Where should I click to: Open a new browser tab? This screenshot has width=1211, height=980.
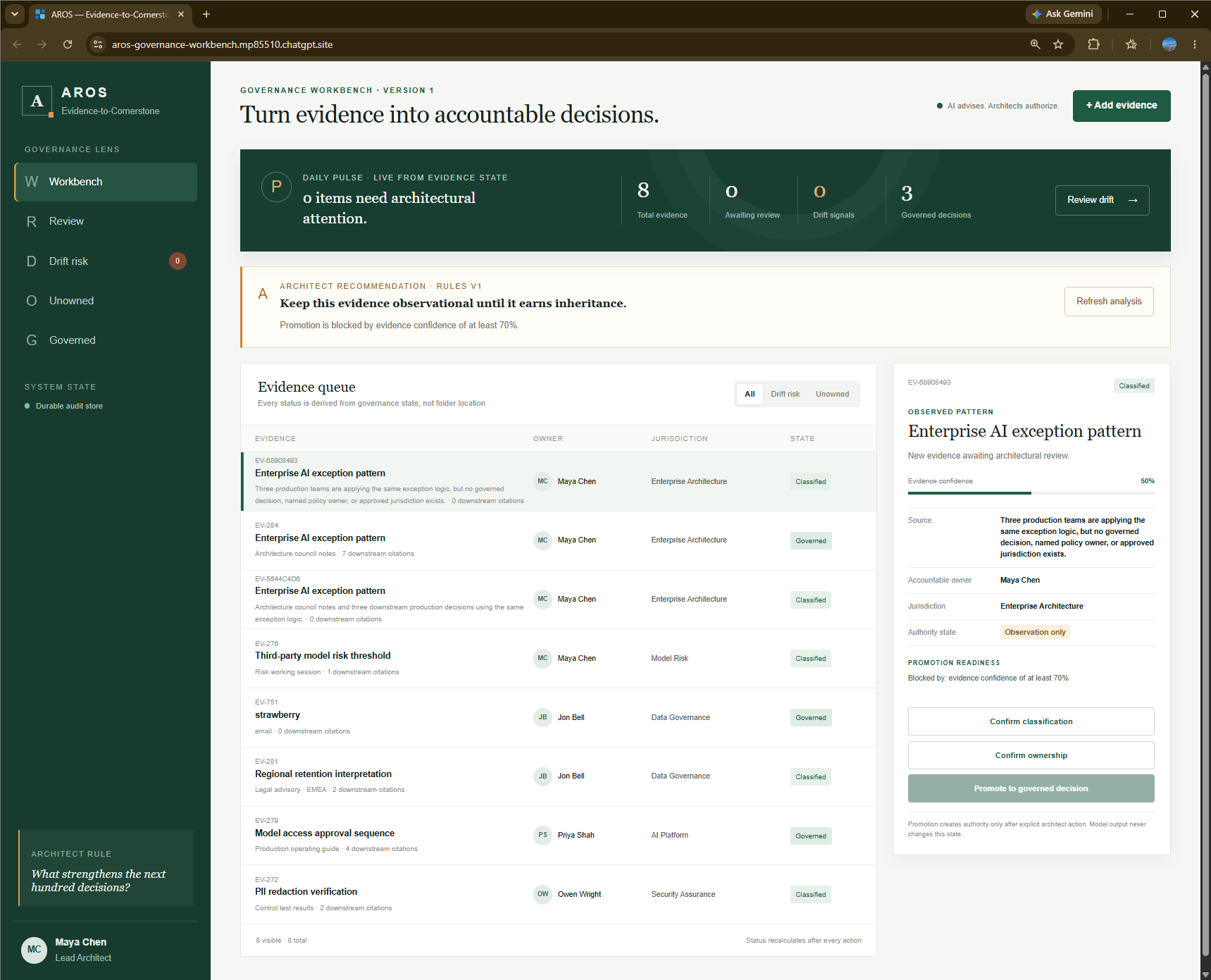[x=206, y=14]
